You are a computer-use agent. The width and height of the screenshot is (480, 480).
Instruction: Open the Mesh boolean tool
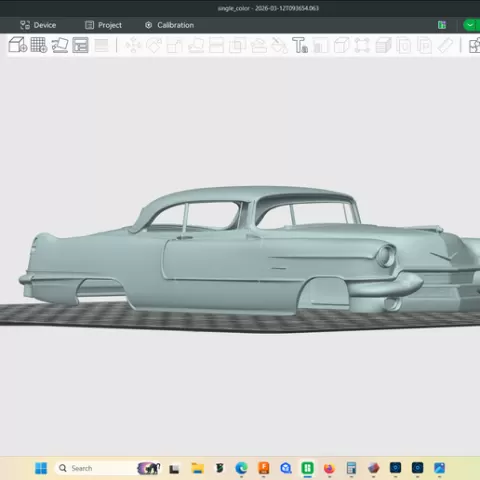pyautogui.click(x=237, y=45)
